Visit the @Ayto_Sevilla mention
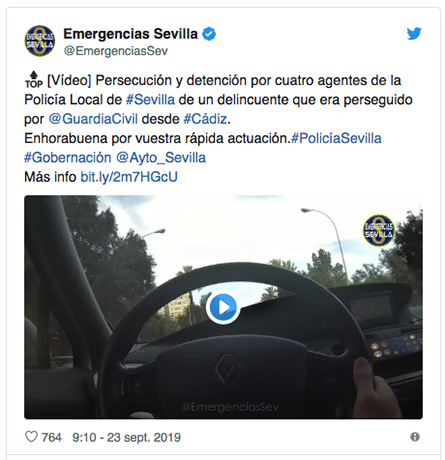This screenshot has height=460, width=445. [161, 158]
